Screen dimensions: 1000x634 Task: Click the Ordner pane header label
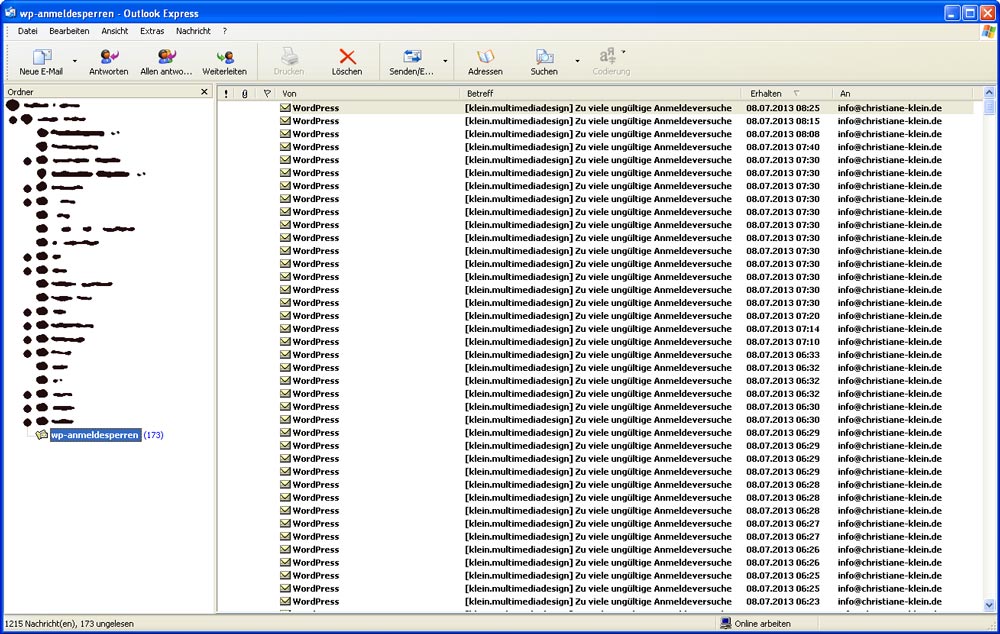point(20,92)
